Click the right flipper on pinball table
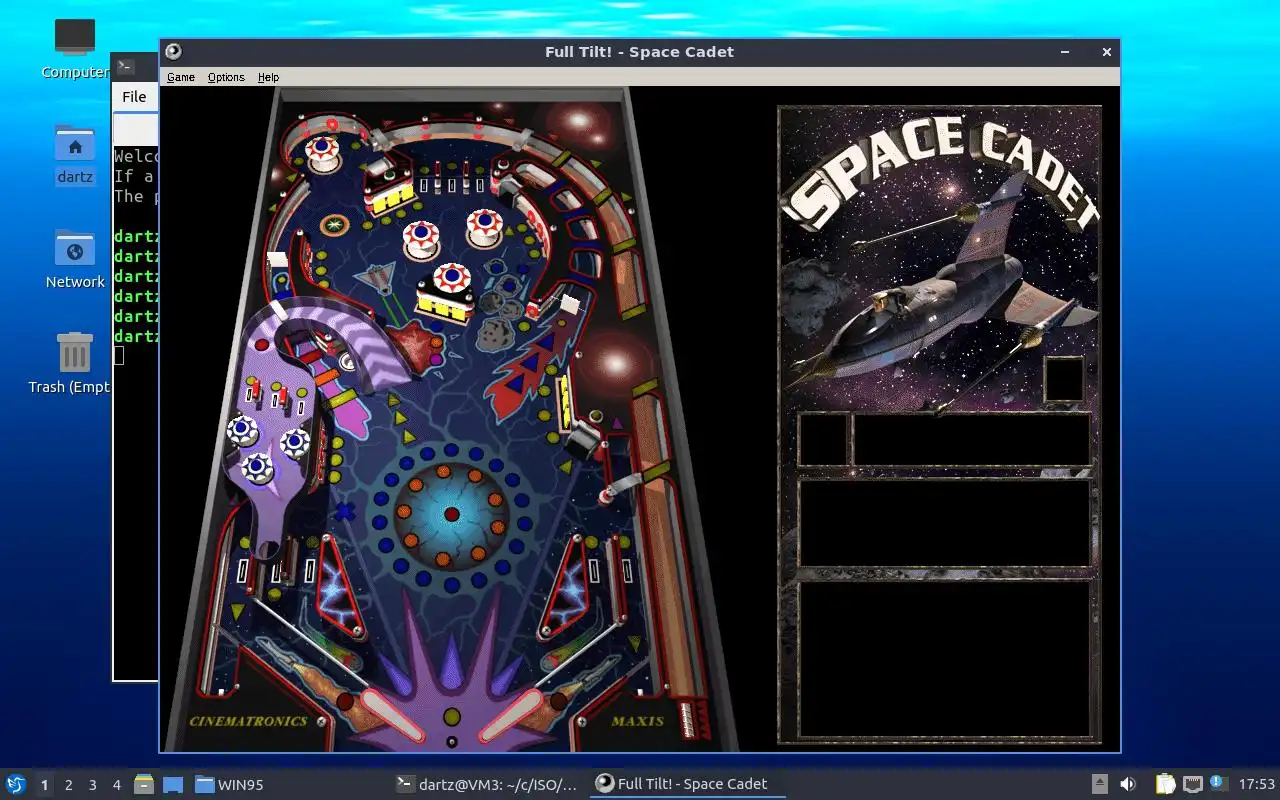This screenshot has width=1280, height=800. click(x=510, y=717)
